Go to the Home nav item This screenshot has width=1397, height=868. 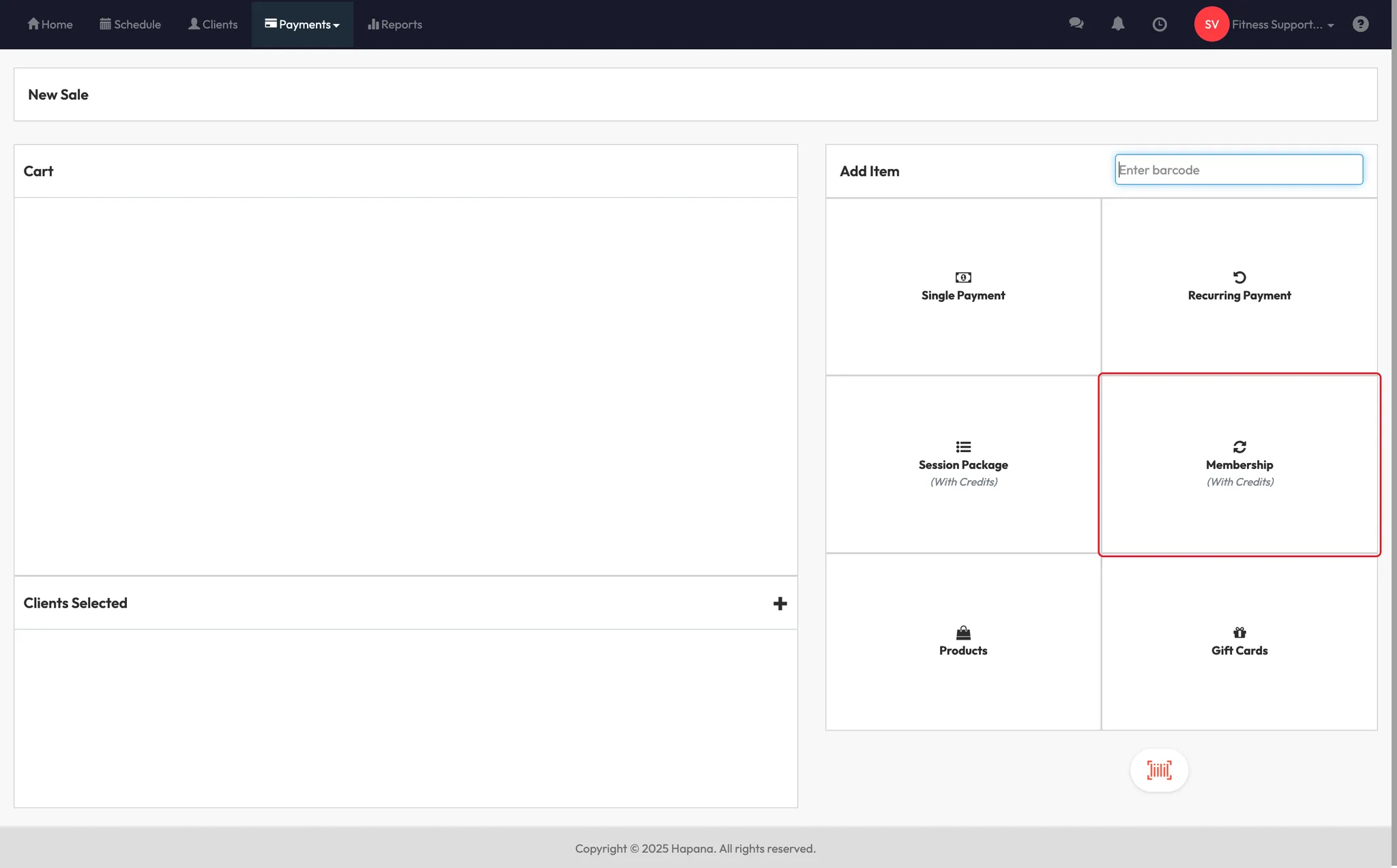(50, 25)
